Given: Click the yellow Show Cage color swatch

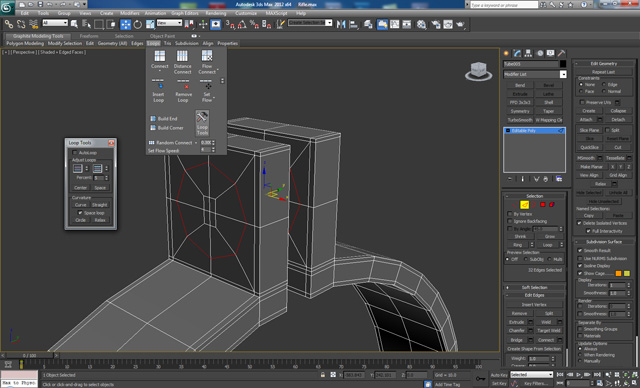Looking at the screenshot, I should [x=627, y=273].
